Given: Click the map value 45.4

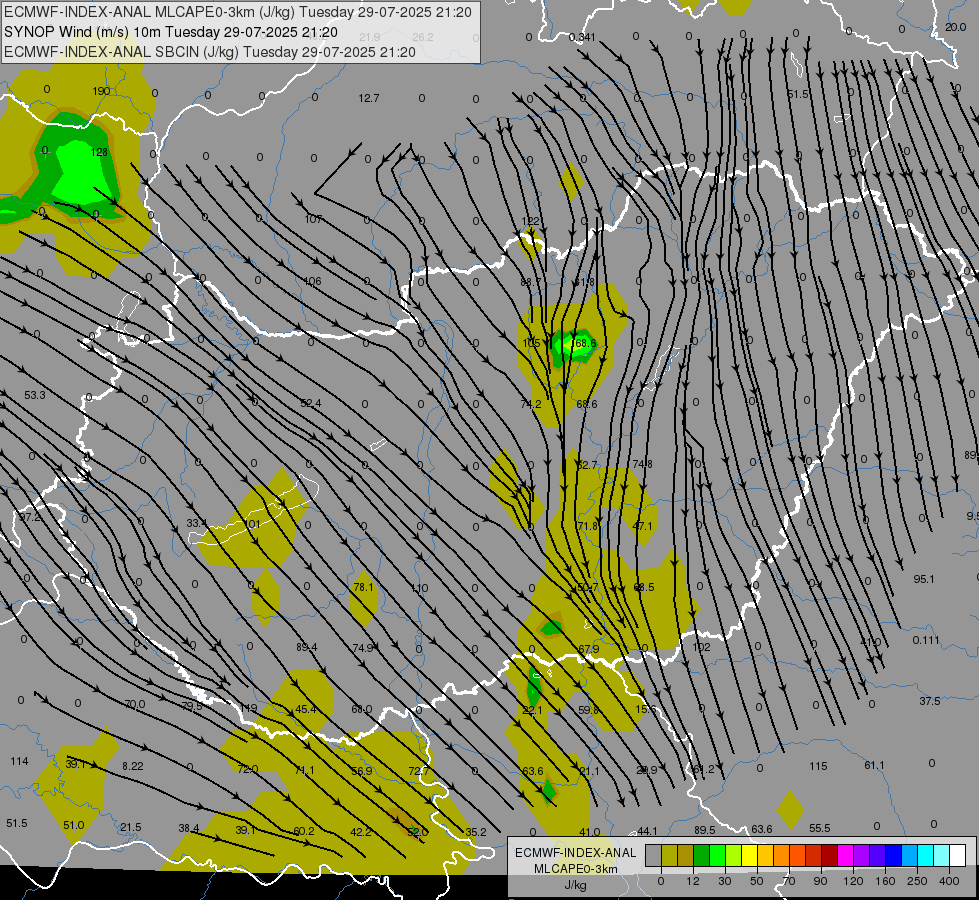Looking at the screenshot, I should [x=306, y=710].
